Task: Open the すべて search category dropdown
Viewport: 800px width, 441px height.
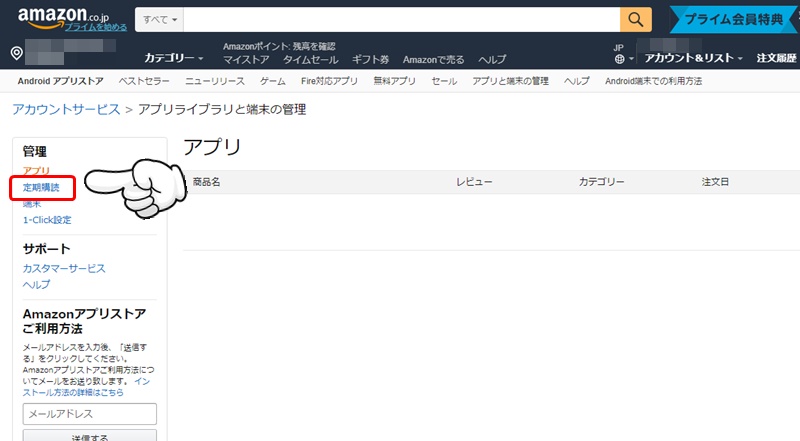Action: point(160,19)
